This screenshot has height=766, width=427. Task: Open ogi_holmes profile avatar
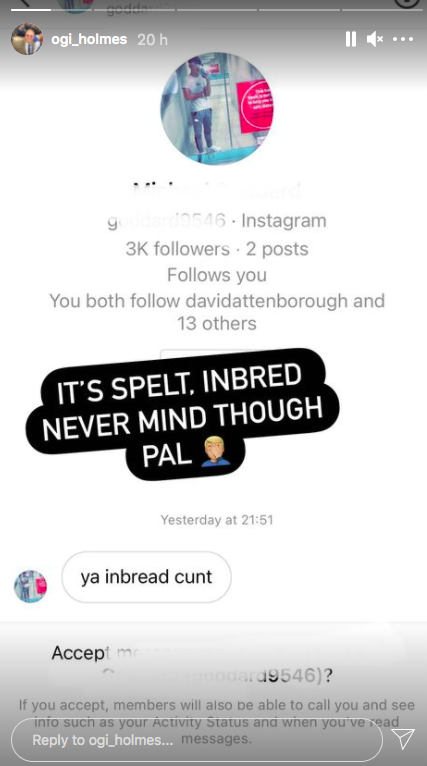pyautogui.click(x=27, y=39)
